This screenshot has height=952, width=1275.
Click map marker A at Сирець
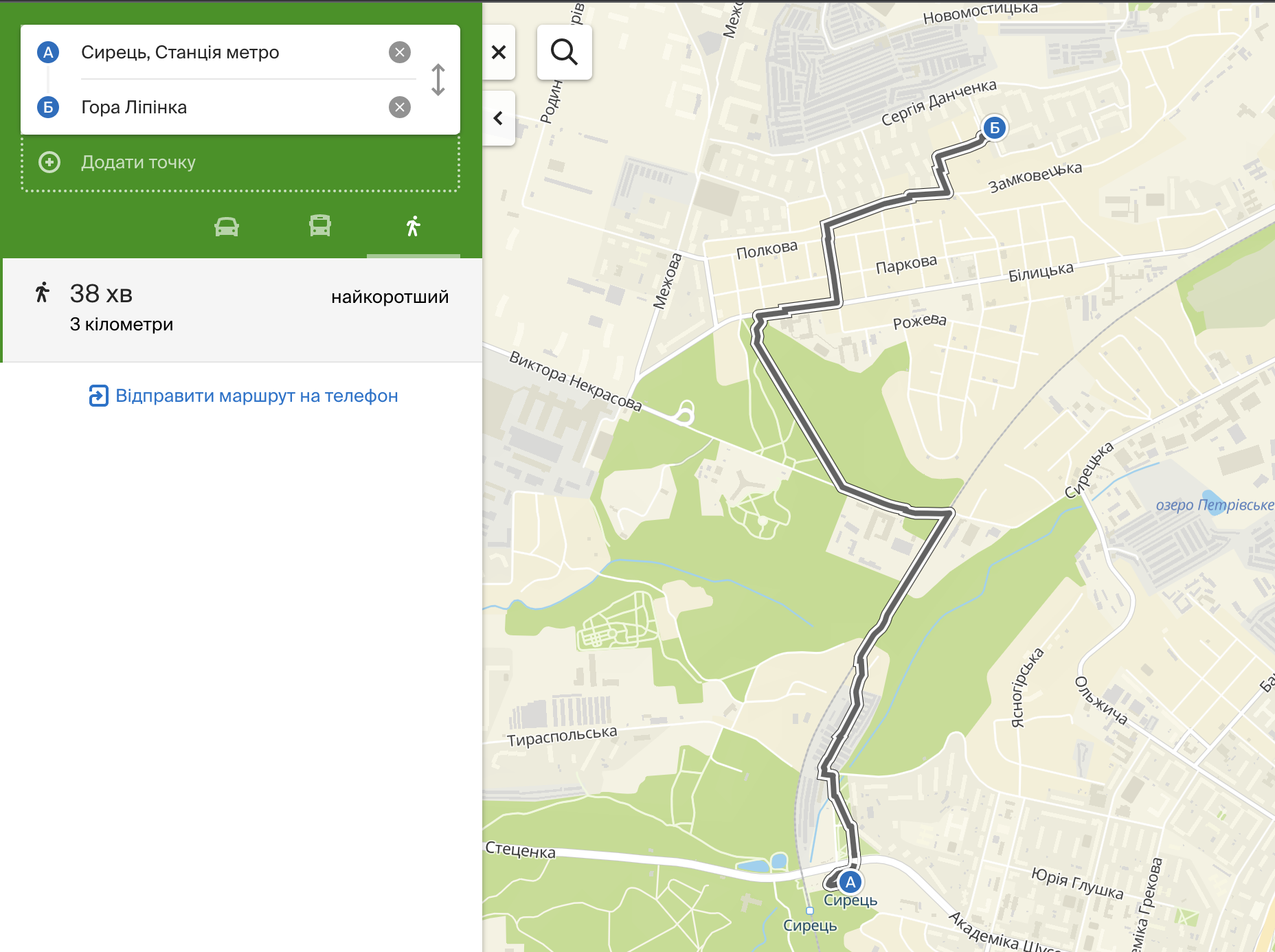[850, 882]
